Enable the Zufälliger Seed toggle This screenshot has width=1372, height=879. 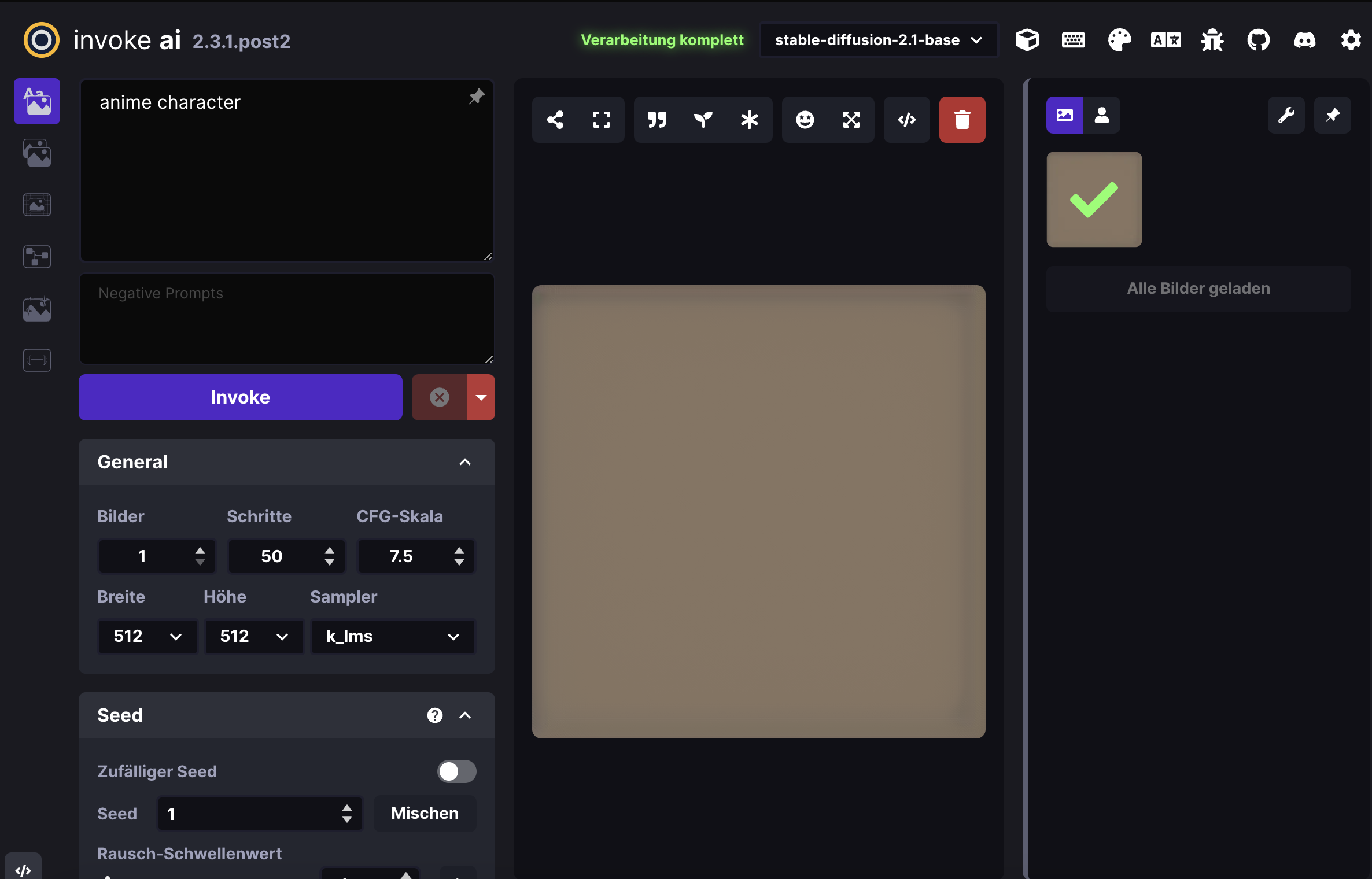point(457,771)
